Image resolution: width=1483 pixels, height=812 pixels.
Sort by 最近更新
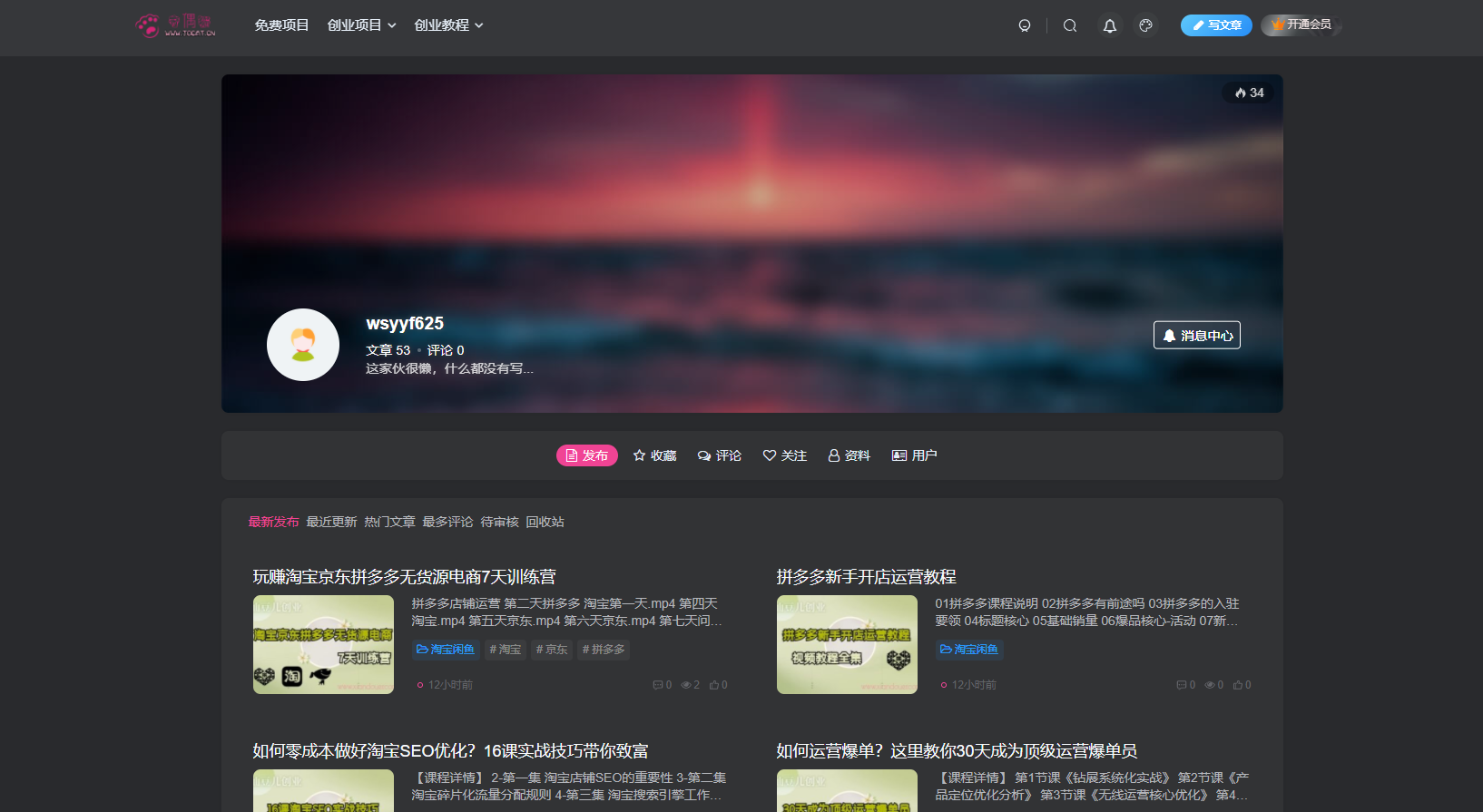[331, 522]
